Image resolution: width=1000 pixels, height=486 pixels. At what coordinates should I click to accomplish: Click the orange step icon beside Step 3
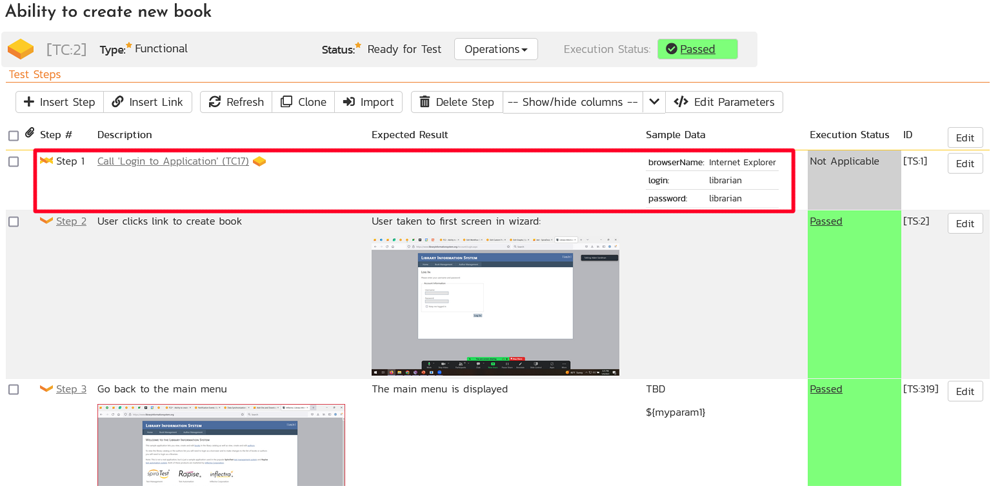[46, 389]
